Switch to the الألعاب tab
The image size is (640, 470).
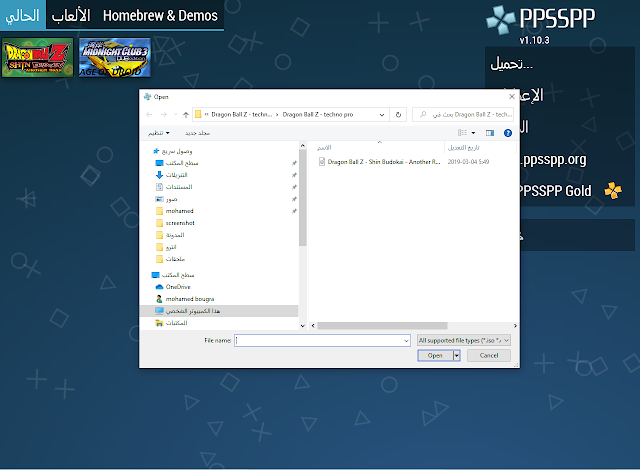tap(71, 16)
